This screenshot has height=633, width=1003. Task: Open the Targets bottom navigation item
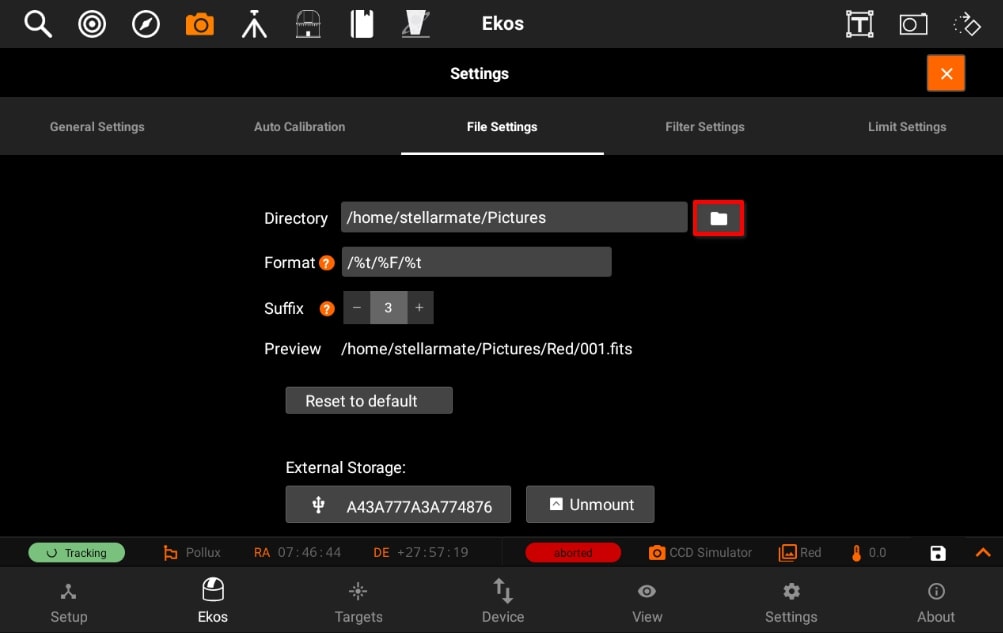(x=358, y=602)
